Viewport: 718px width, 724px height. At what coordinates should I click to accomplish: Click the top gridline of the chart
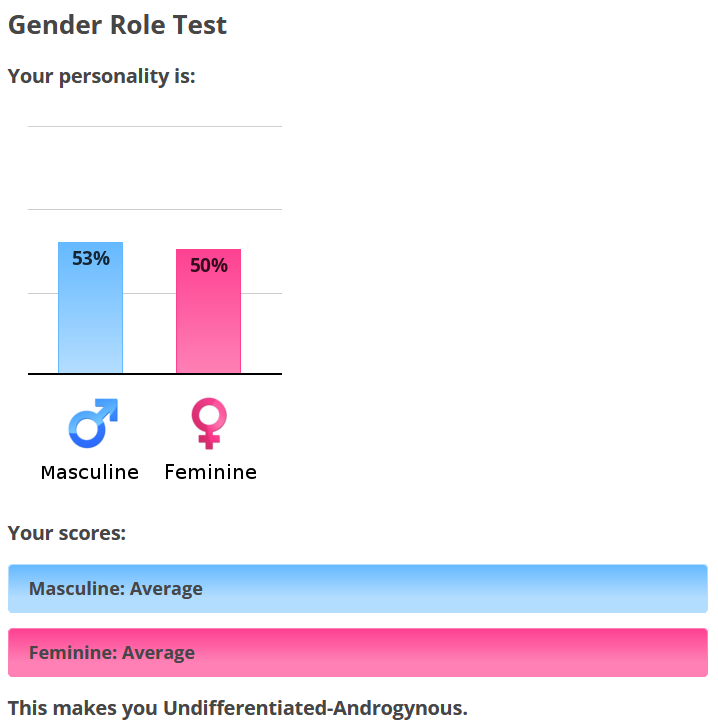[155, 126]
